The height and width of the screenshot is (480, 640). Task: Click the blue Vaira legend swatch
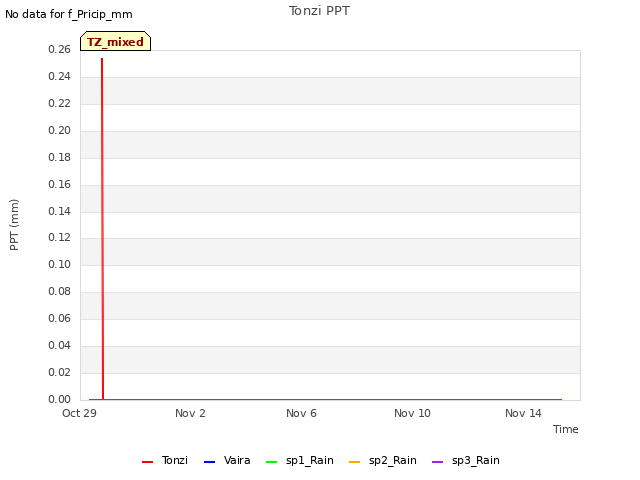[209, 462]
